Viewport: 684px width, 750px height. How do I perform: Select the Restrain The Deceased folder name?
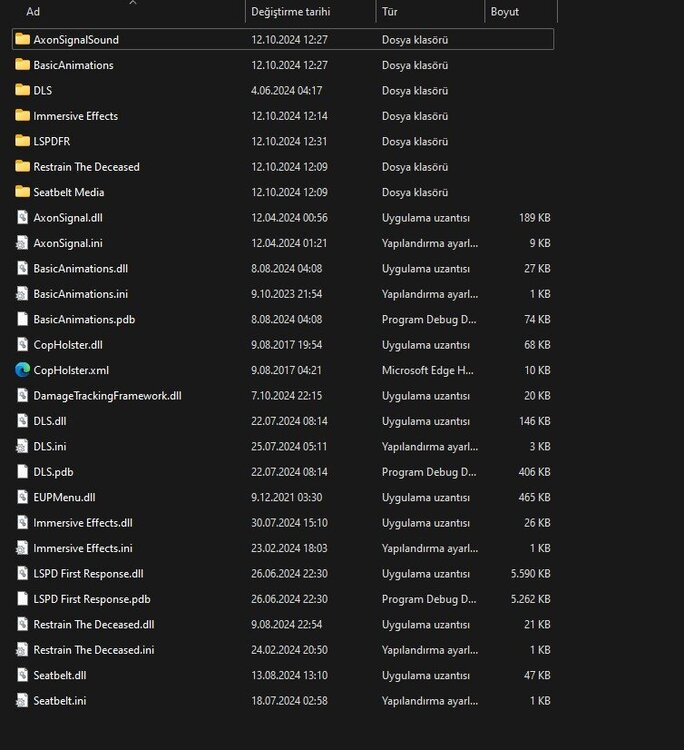(x=87, y=166)
